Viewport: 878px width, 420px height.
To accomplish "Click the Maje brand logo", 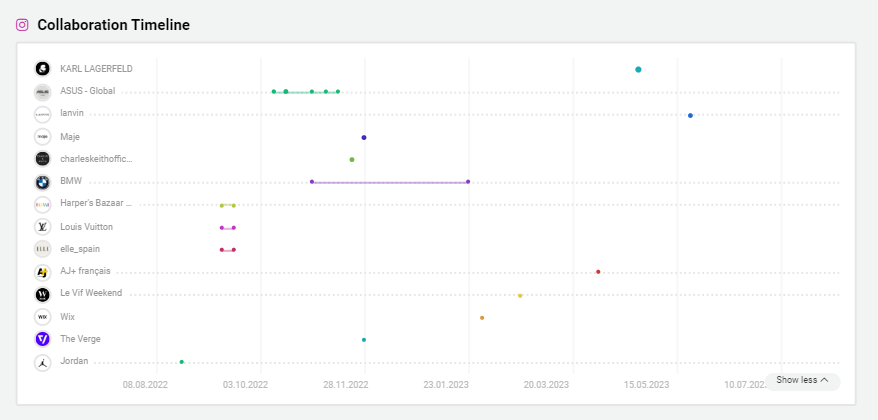I will pyautogui.click(x=43, y=137).
